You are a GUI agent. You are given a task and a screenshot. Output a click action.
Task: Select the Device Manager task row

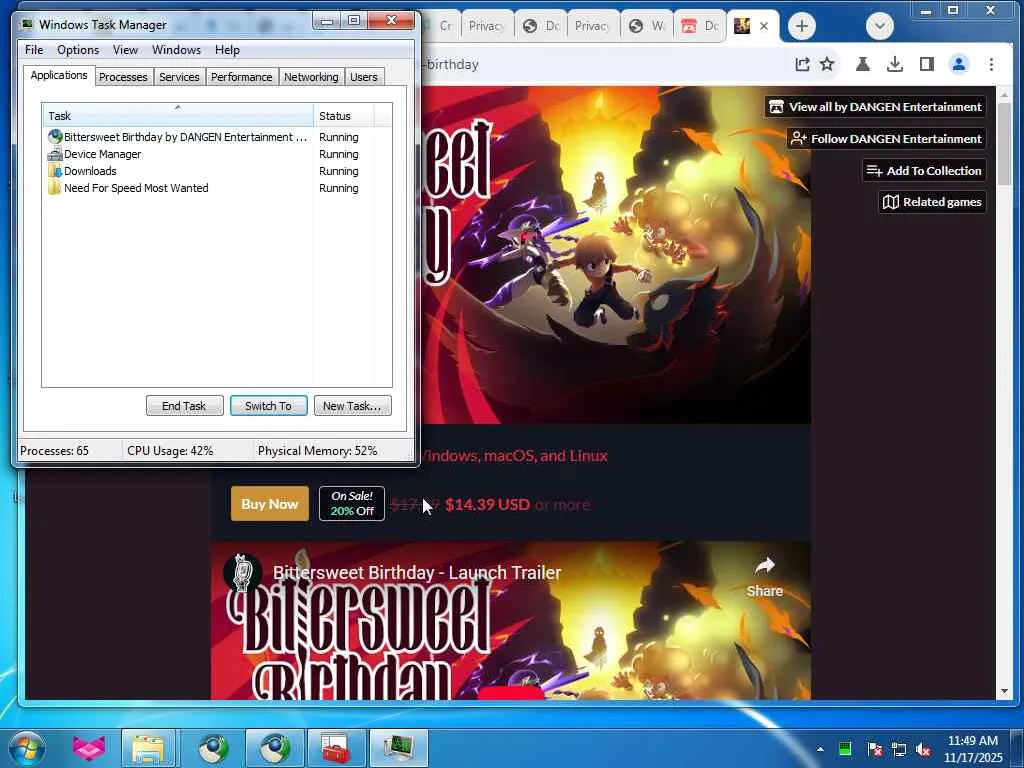click(x=217, y=154)
